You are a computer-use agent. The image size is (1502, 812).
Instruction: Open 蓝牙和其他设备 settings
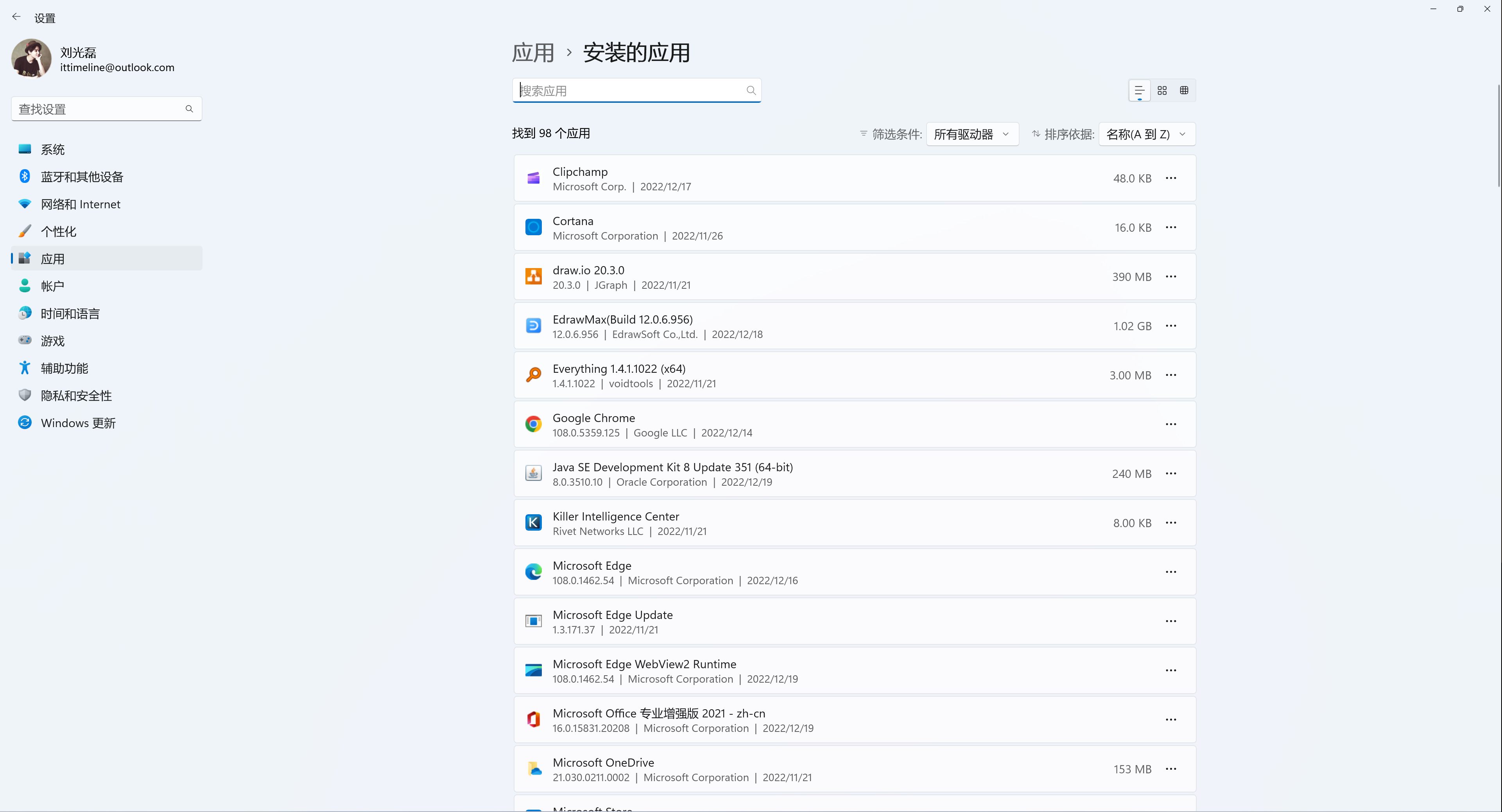click(107, 177)
